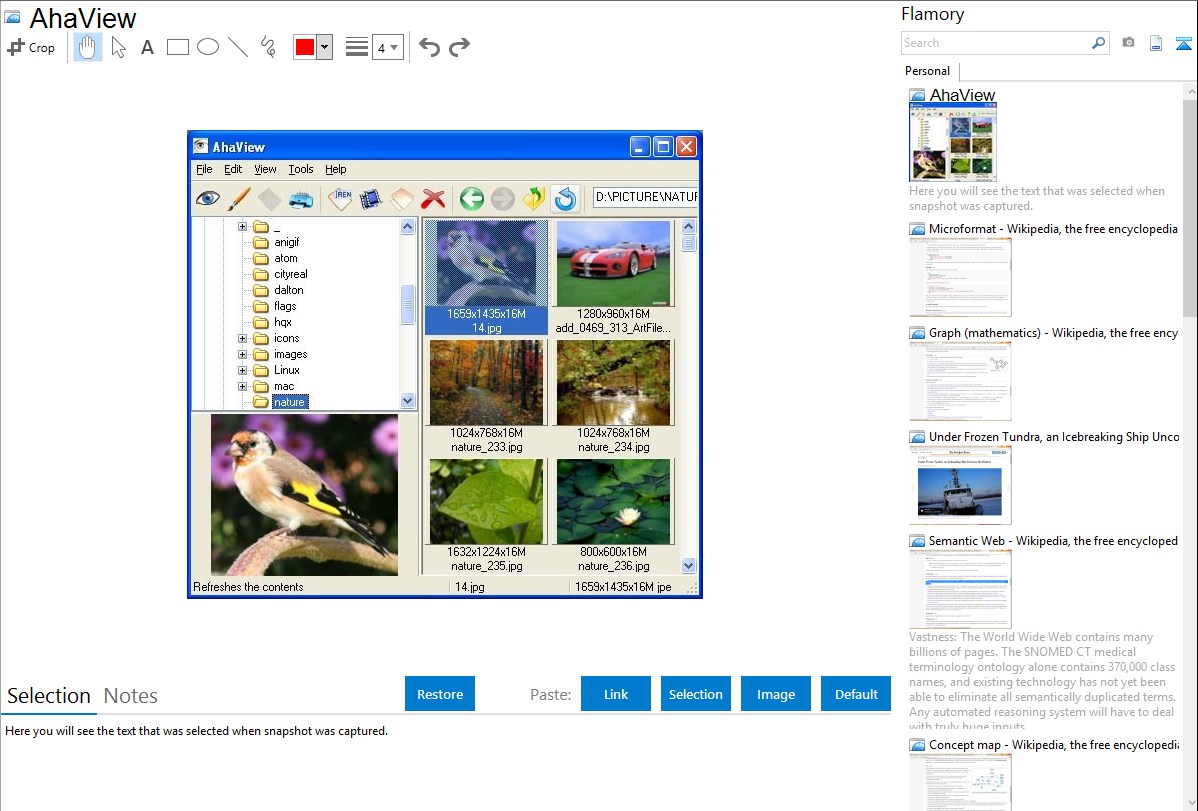Redo the last undone action

click(459, 47)
